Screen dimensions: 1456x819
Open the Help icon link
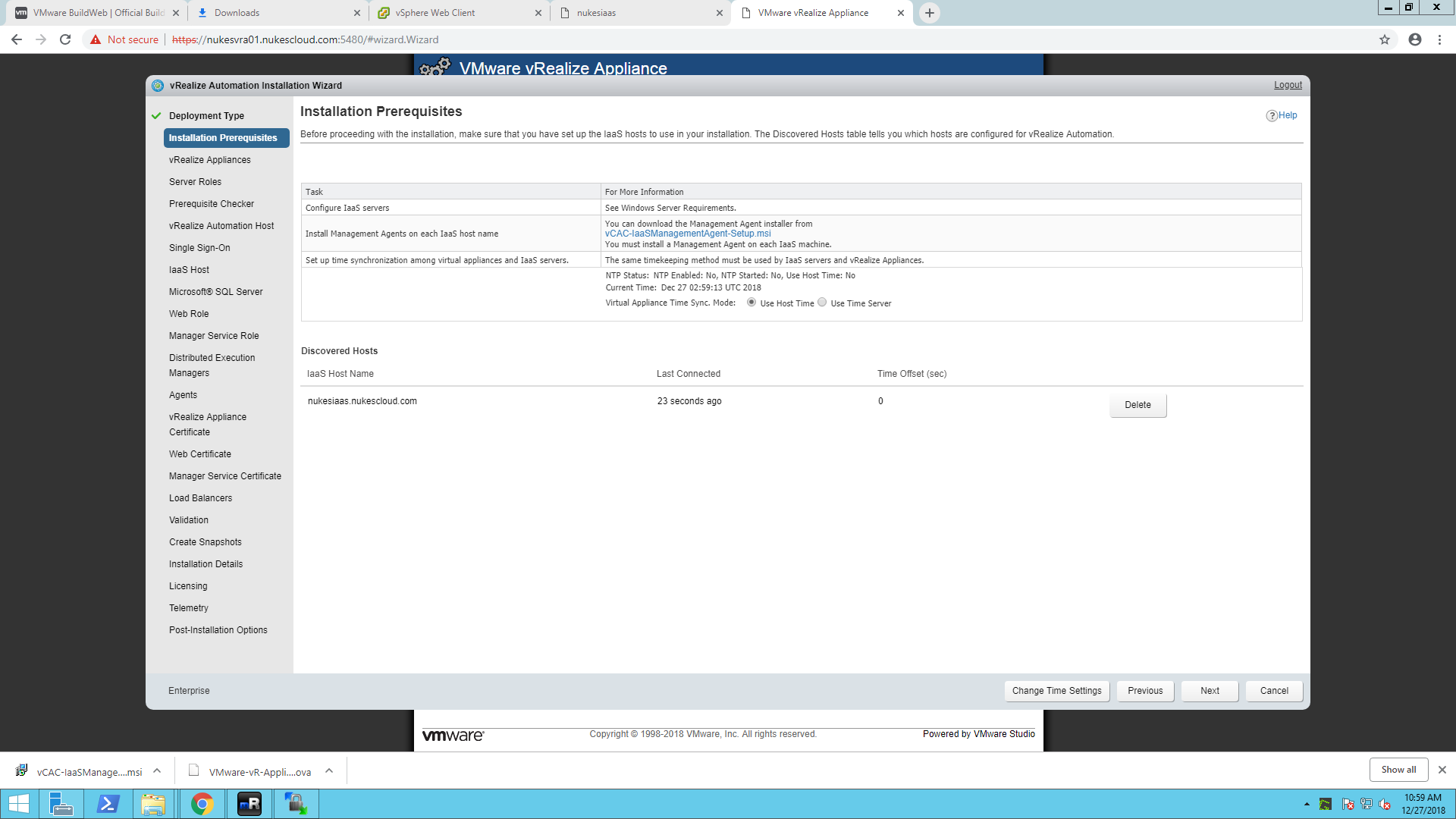(x=1282, y=115)
